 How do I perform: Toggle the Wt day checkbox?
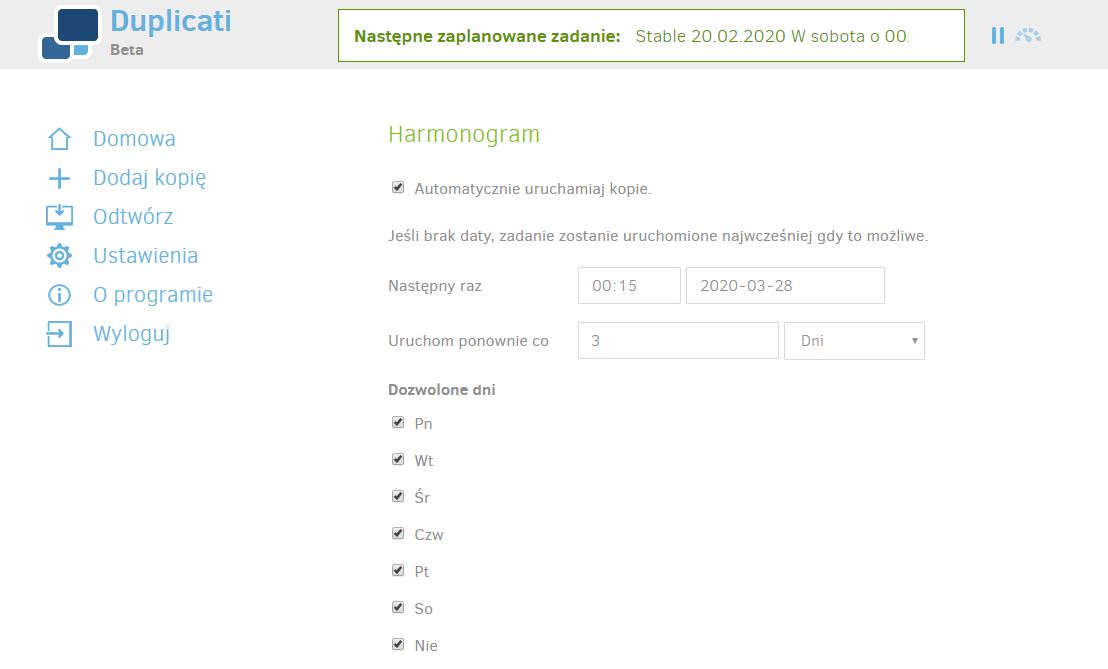(398, 459)
